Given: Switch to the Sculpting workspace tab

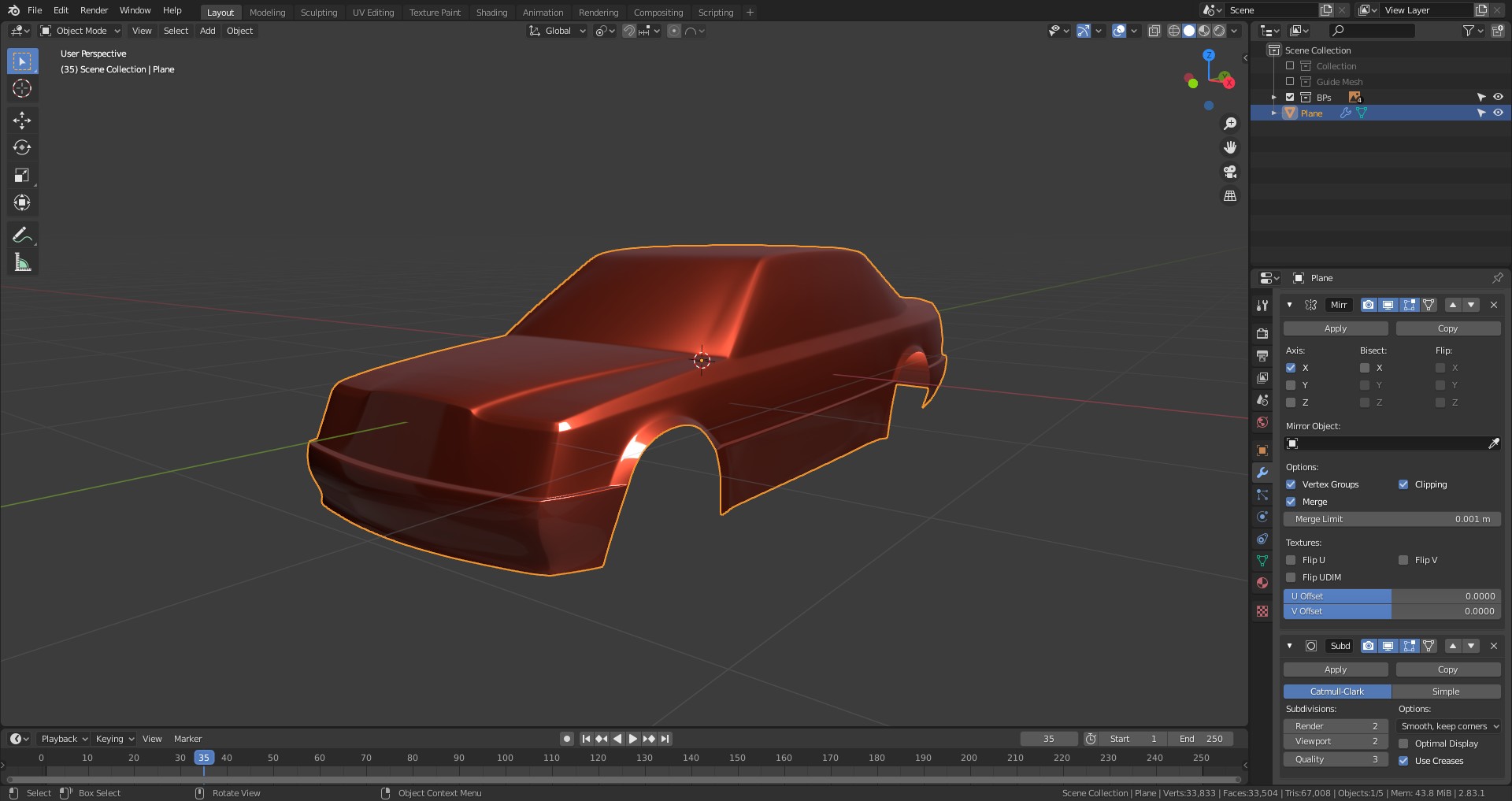Looking at the screenshot, I should coord(318,12).
